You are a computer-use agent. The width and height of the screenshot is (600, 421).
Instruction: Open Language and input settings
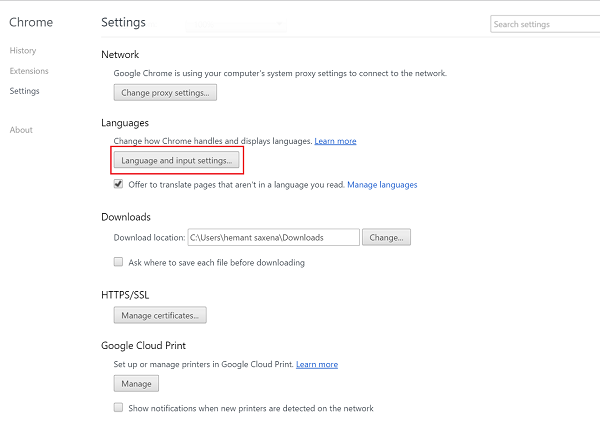coord(176,160)
